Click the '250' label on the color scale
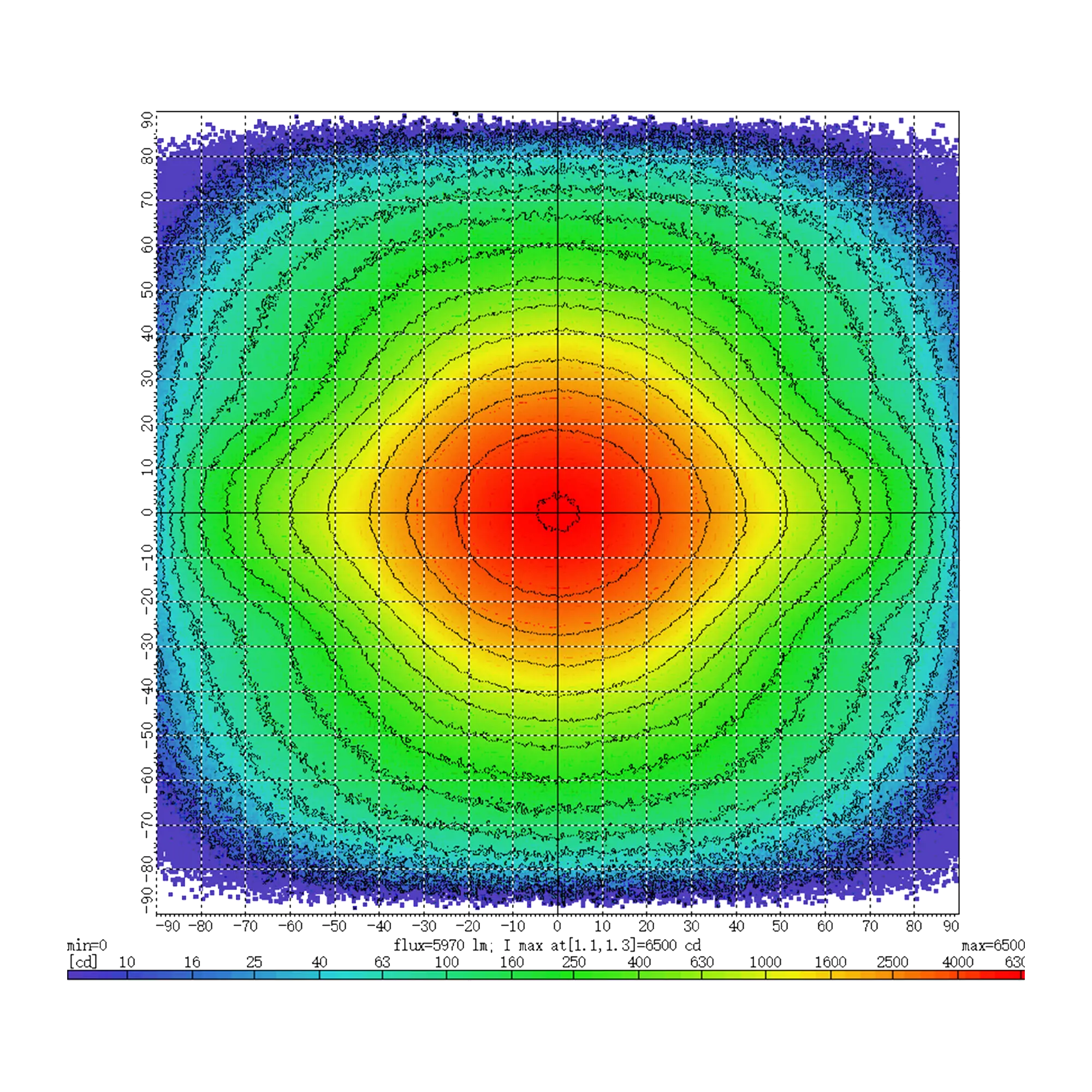The image size is (1092, 1092). point(574,962)
